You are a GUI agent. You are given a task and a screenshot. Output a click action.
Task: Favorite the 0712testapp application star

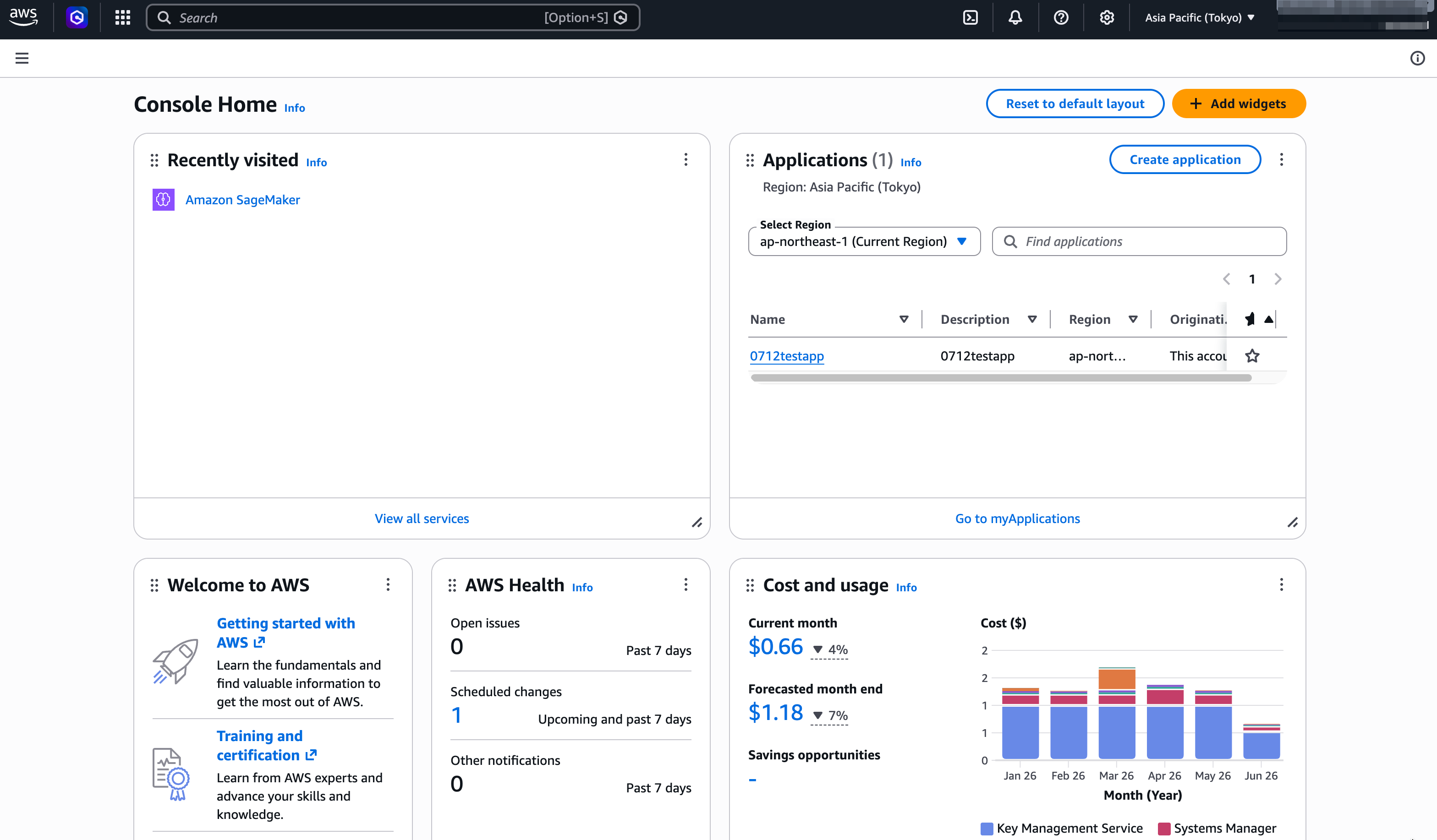click(x=1252, y=356)
